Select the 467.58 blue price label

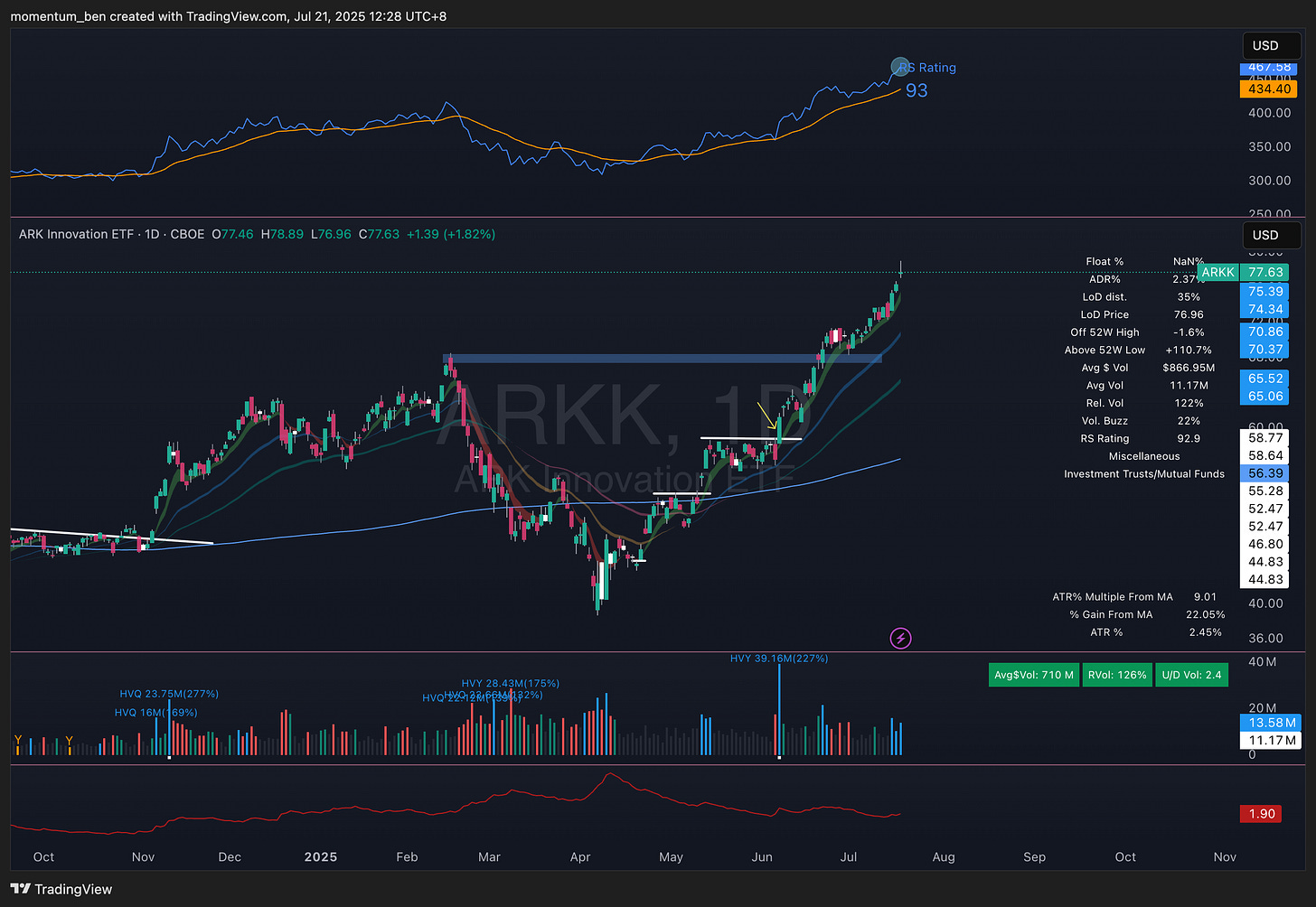tap(1270, 68)
